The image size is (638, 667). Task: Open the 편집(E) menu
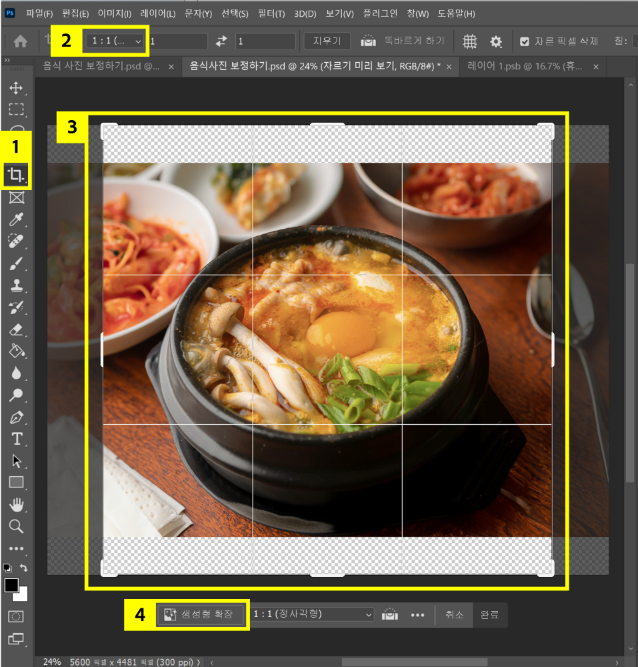point(75,14)
